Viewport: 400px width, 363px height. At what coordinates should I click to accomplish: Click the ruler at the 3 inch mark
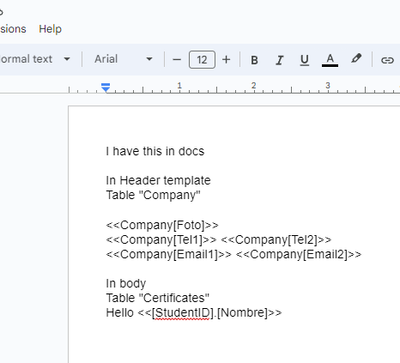pos(328,86)
